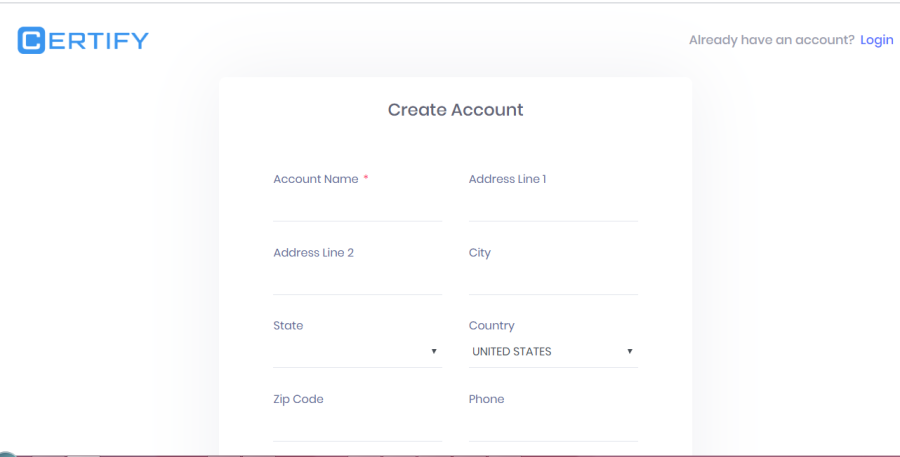This screenshot has height=457, width=900.
Task: Click into the Address Line 1 field
Action: click(553, 207)
